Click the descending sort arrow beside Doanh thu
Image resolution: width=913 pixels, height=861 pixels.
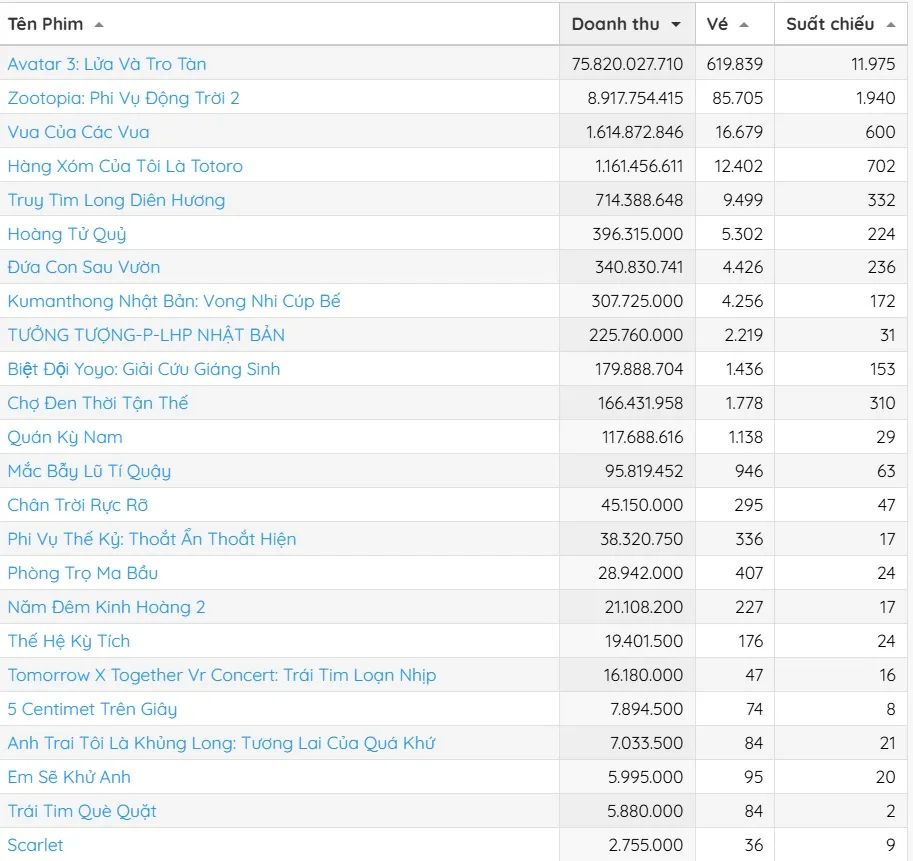tap(676, 24)
